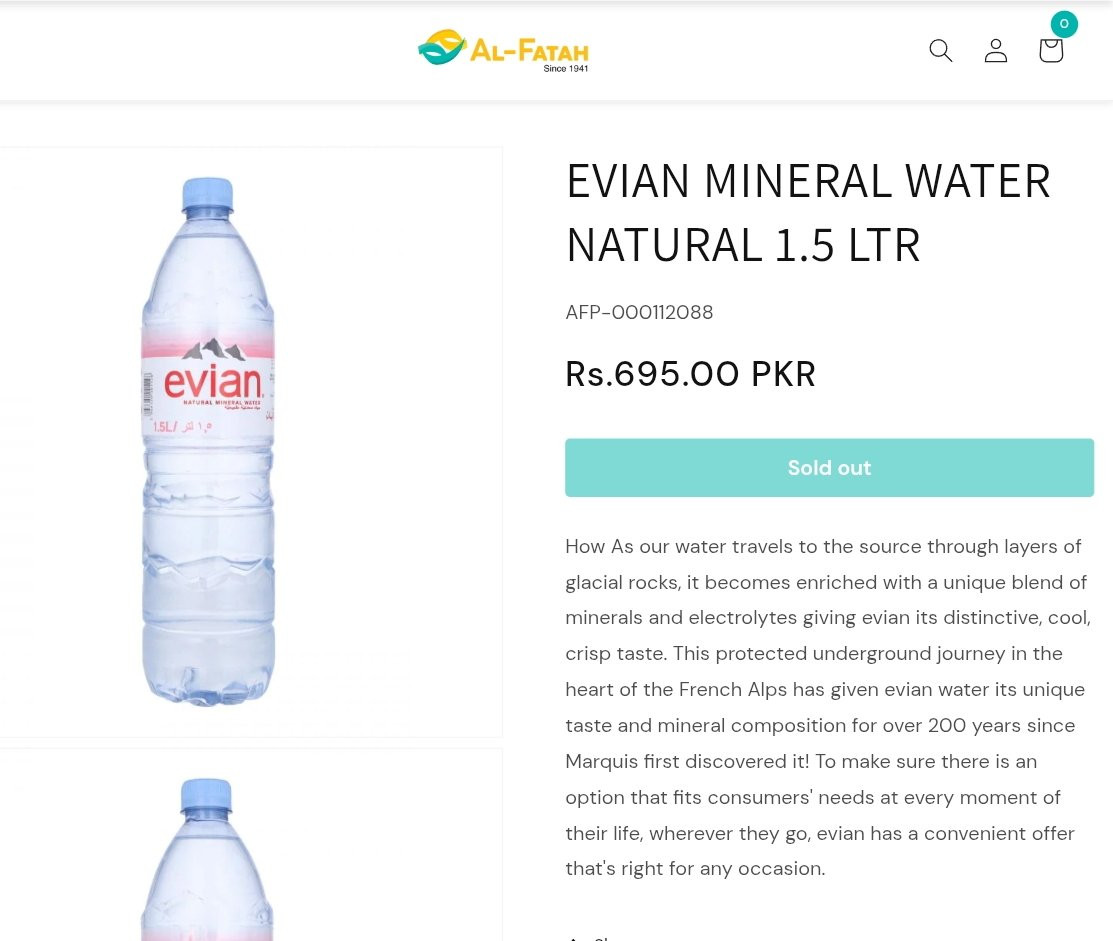Click the Rs.695.00 PKR price

(690, 374)
